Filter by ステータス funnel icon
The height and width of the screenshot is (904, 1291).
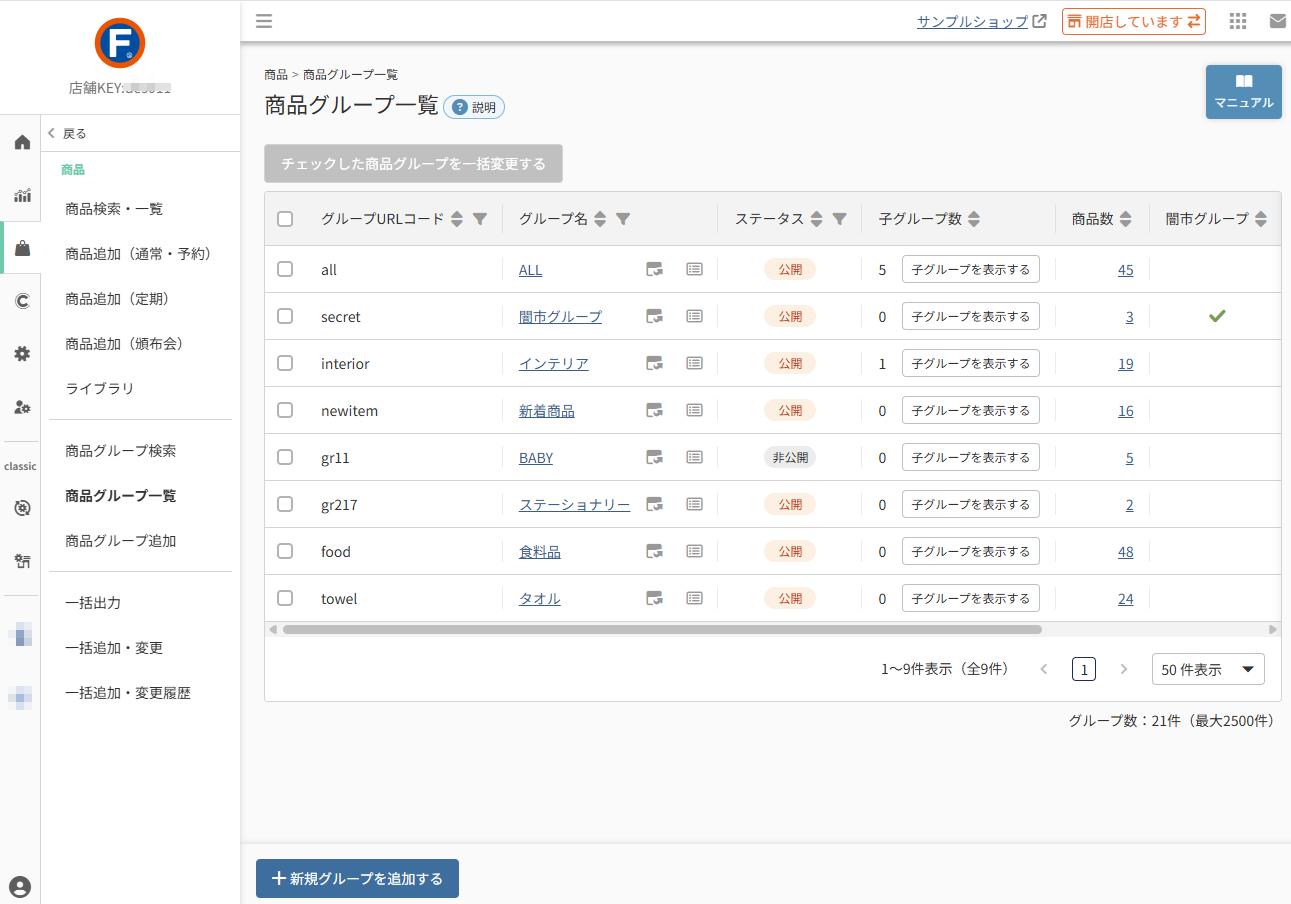coord(840,219)
